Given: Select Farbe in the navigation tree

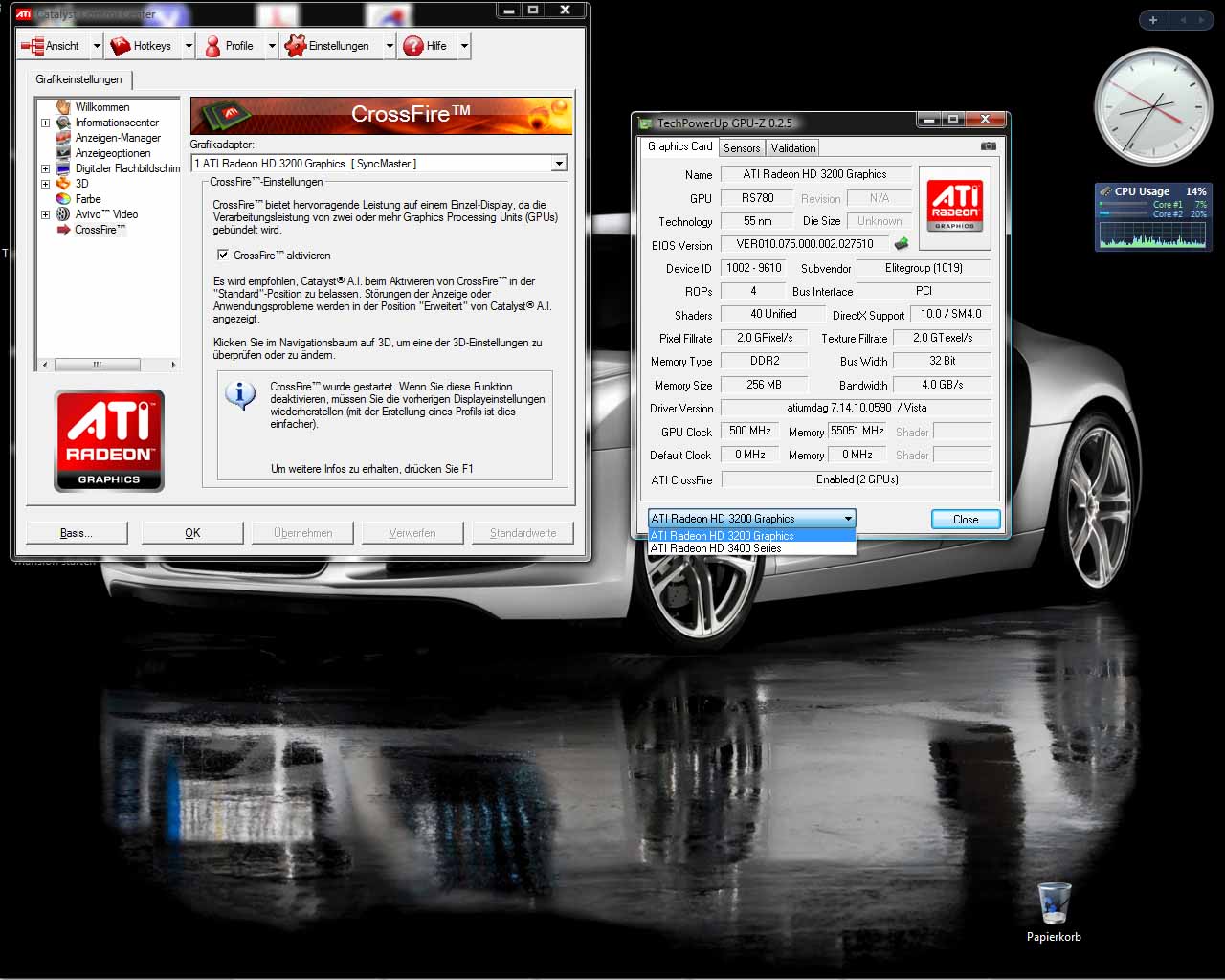Looking at the screenshot, I should coord(88,199).
